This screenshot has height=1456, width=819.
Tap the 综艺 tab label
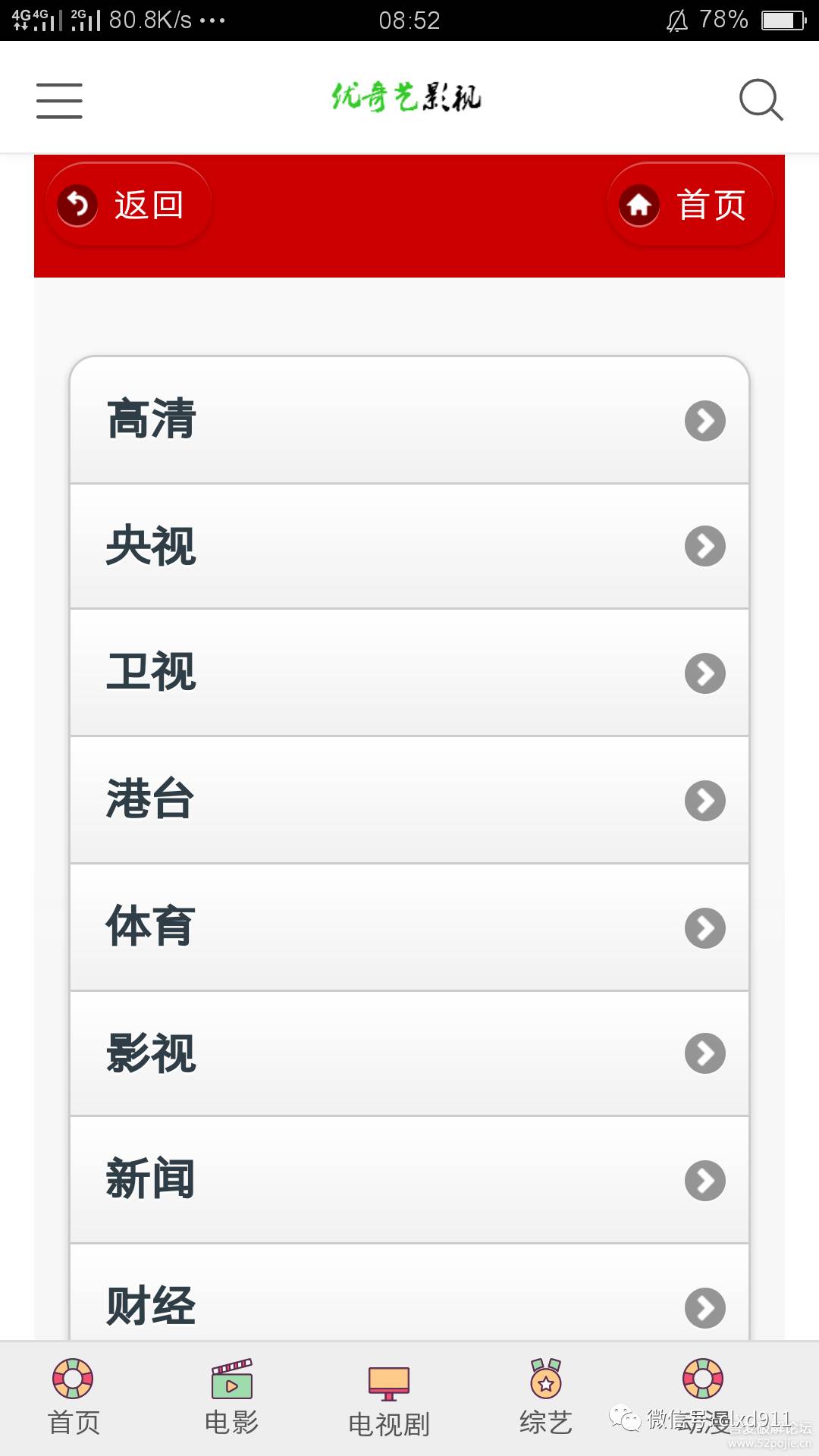tap(546, 1423)
